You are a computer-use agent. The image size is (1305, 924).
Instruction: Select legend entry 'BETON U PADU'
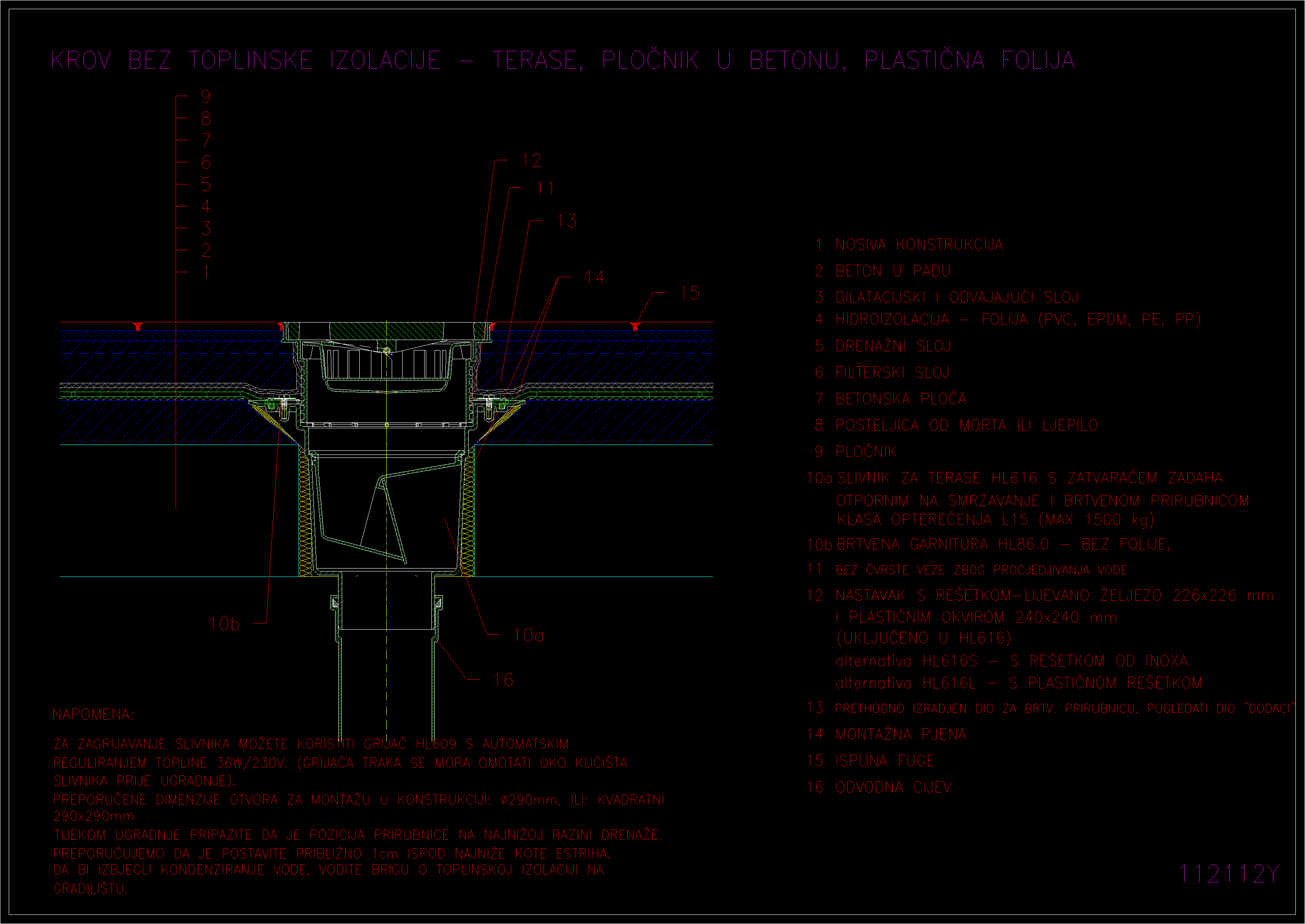pos(892,271)
